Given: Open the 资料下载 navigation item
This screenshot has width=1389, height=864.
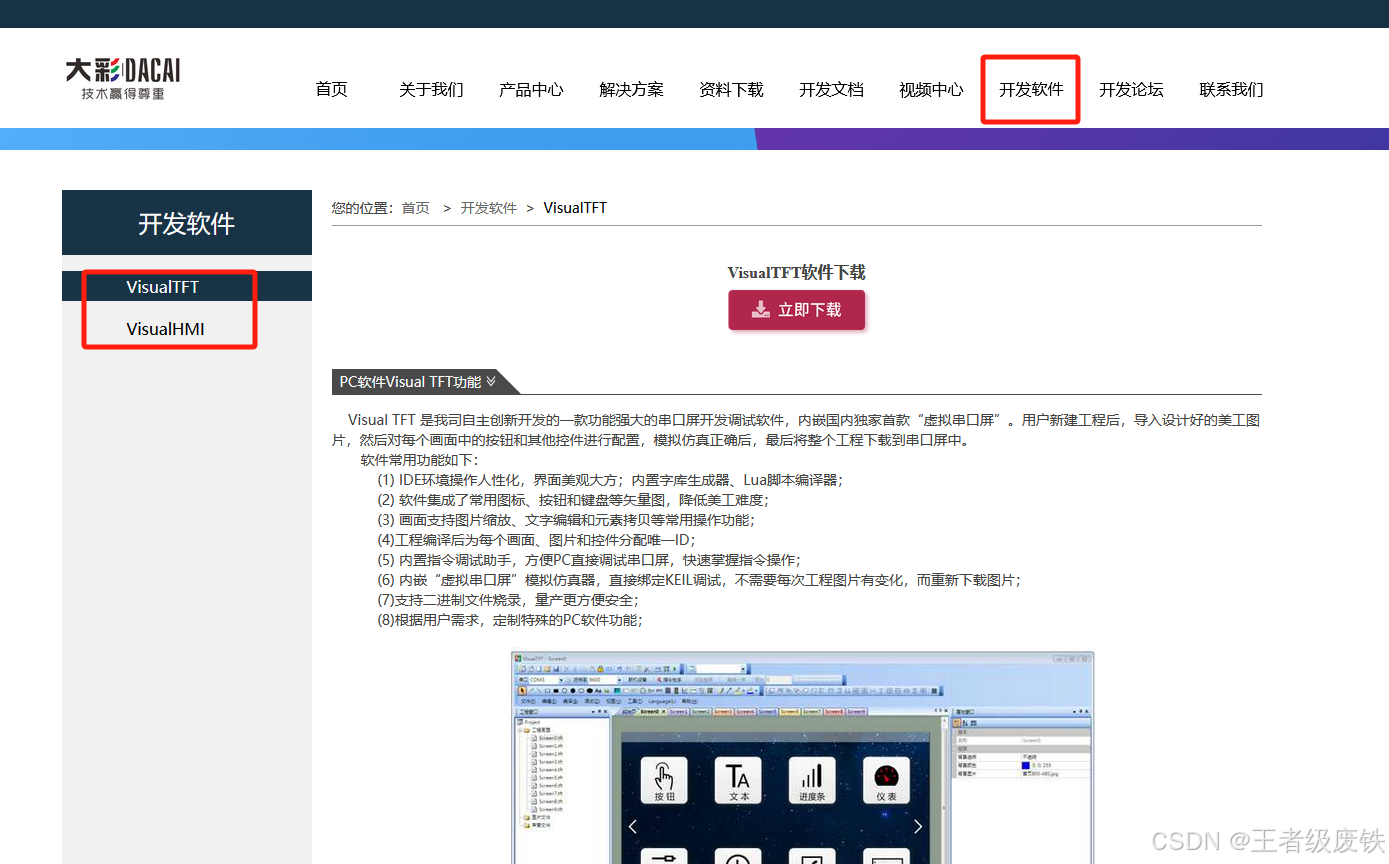Looking at the screenshot, I should tap(731, 90).
